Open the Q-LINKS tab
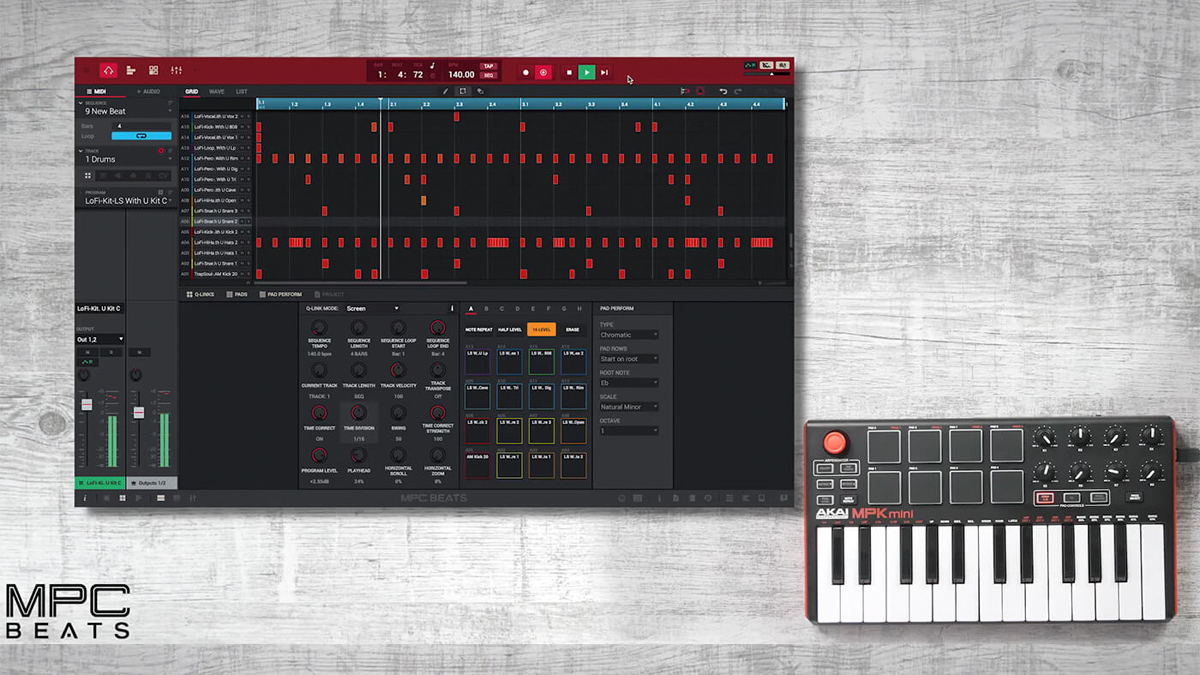Screen dimensions: 1200x675 pos(201,294)
